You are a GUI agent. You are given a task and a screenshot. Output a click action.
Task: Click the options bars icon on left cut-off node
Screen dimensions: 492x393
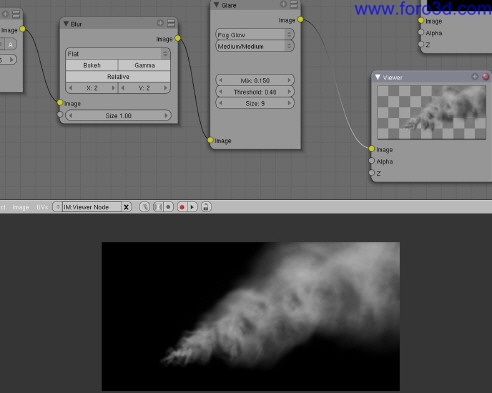pyautogui.click(x=16, y=14)
